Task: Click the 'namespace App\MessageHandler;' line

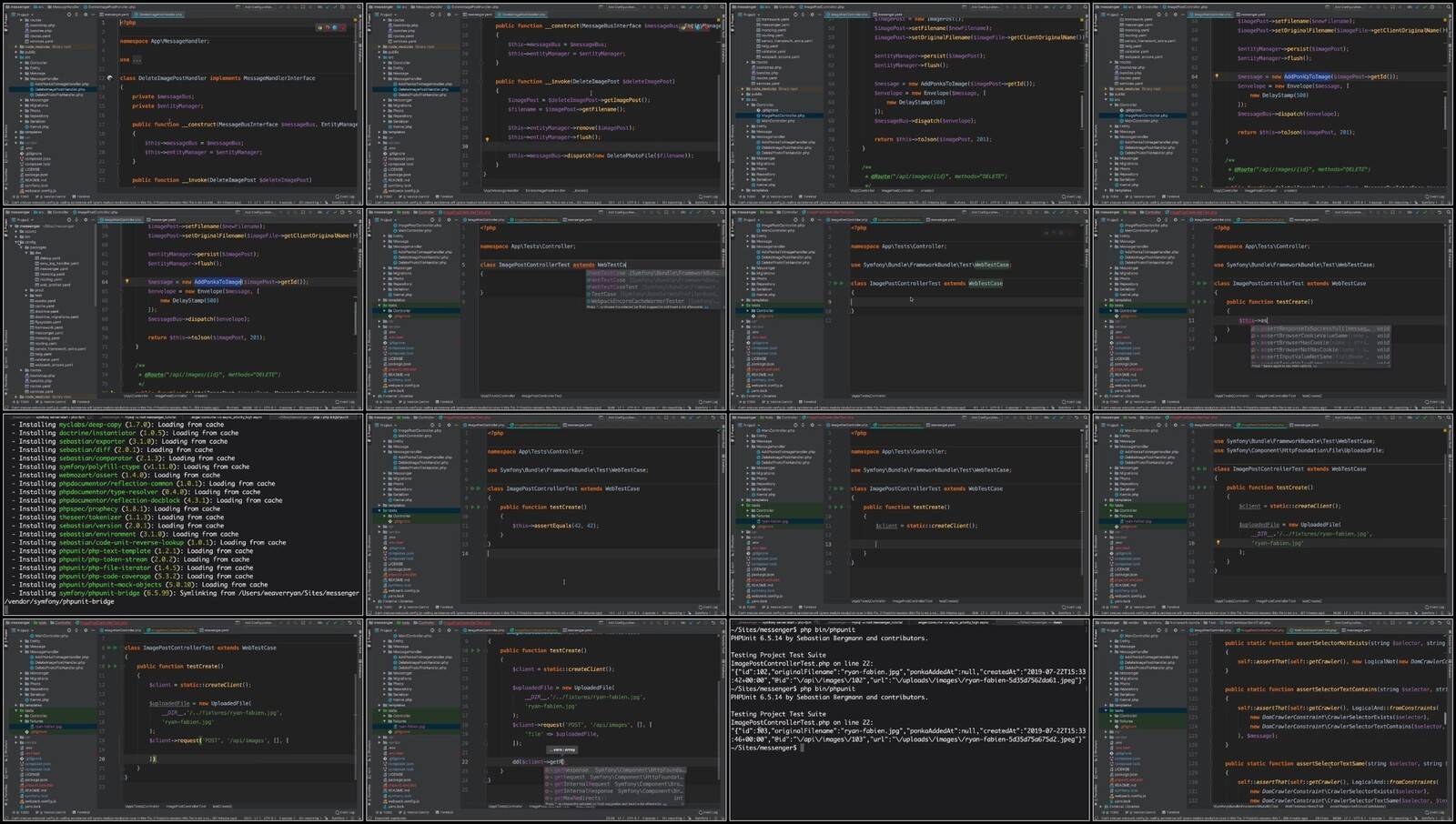Action: click(165, 41)
